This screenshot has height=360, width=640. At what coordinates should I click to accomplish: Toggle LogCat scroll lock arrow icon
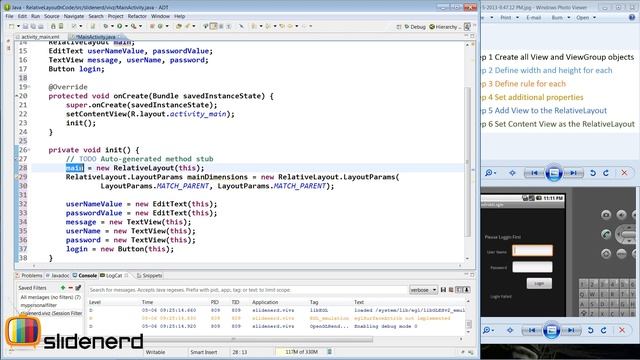pyautogui.click(x=467, y=290)
